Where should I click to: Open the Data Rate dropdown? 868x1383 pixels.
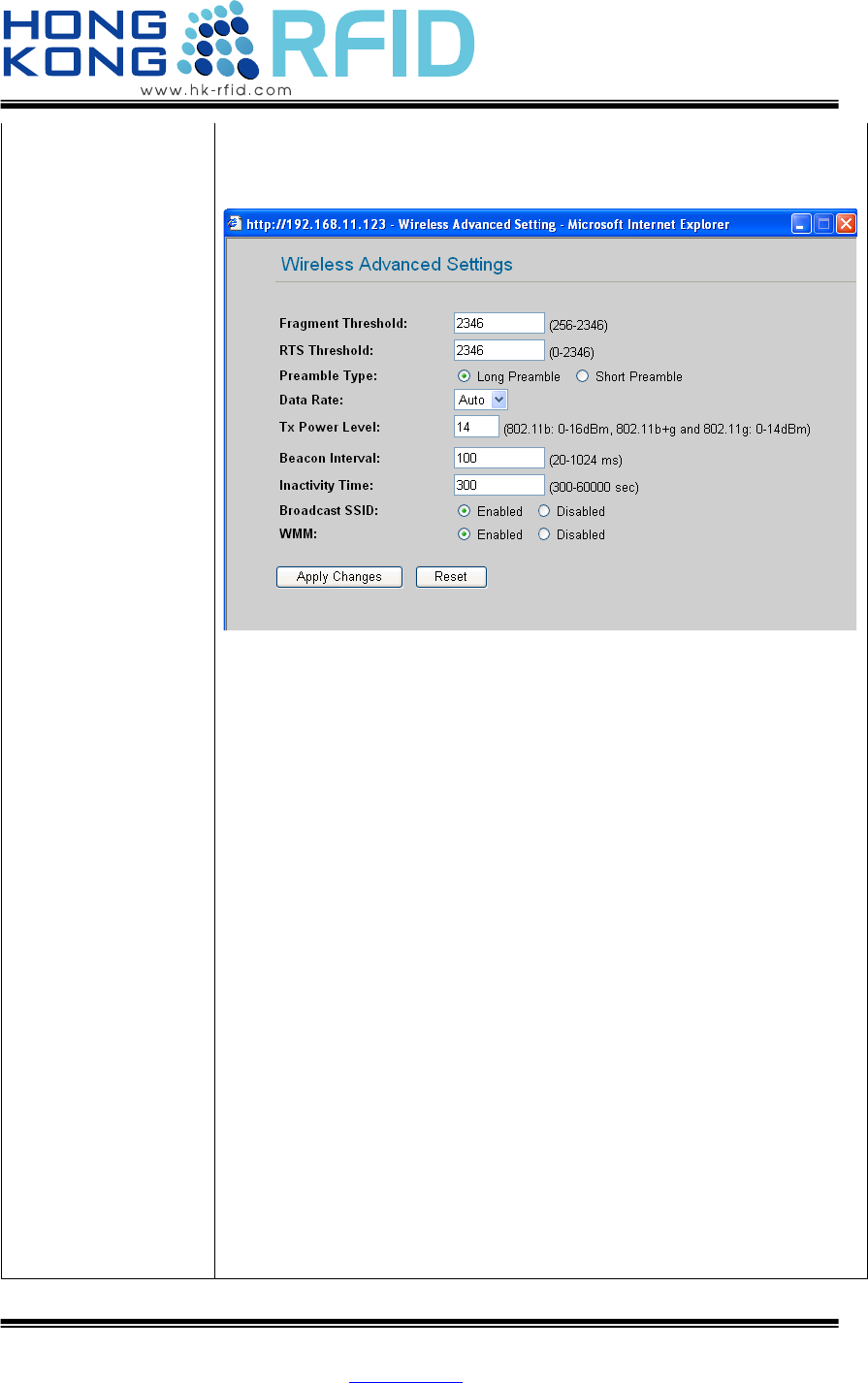click(481, 400)
